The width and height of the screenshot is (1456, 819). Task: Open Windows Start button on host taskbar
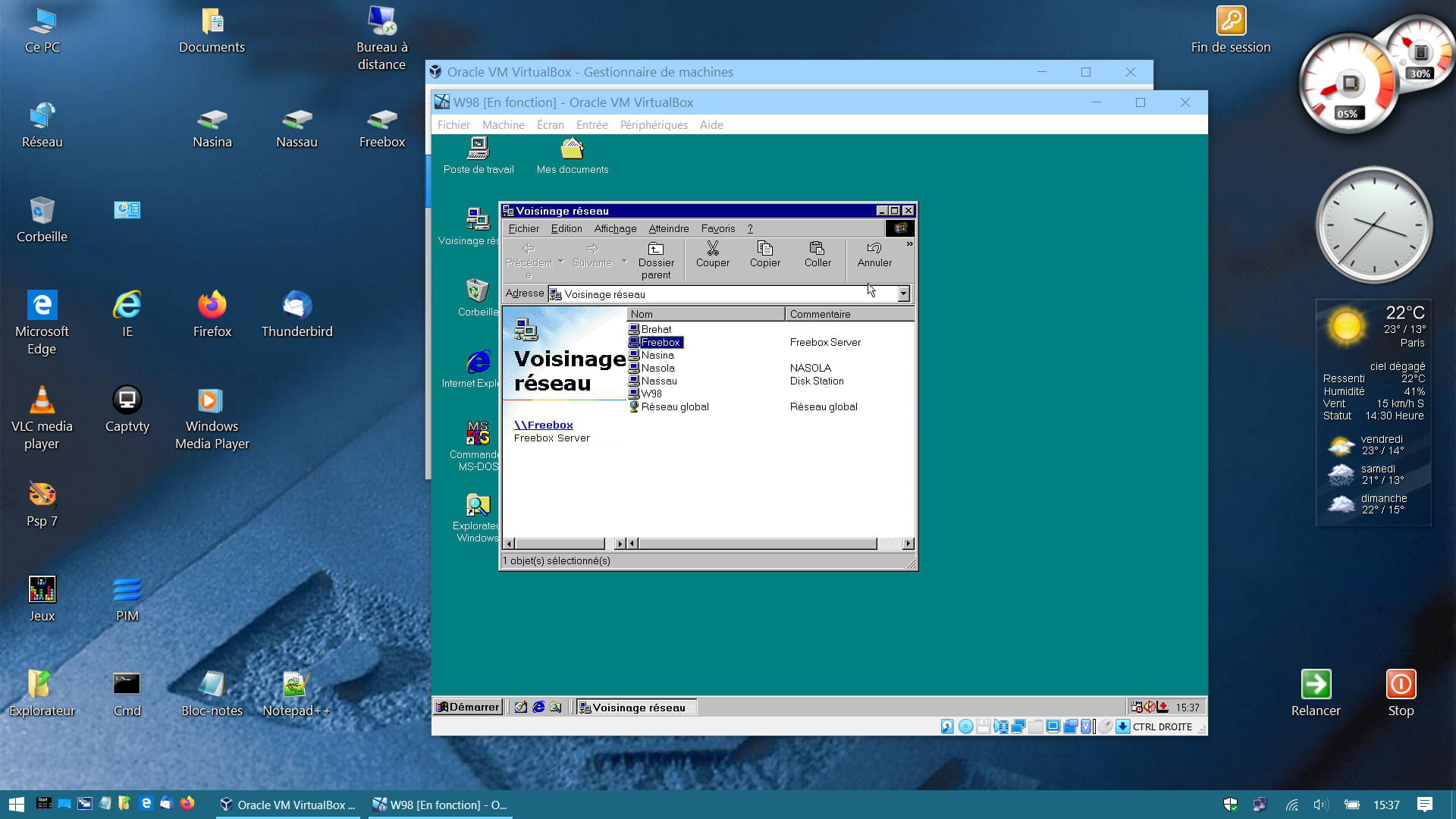coord(16,805)
